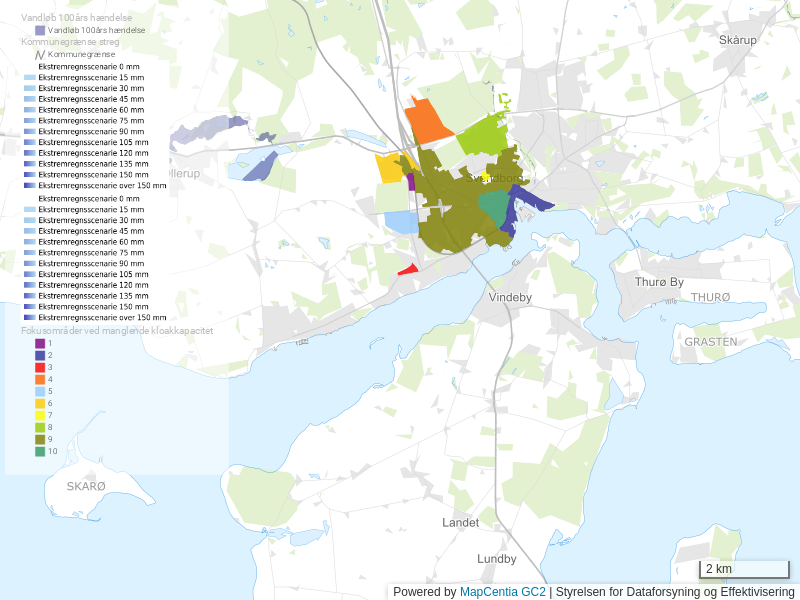Click the Thurø By place label
The image size is (800, 600).
coord(659,283)
